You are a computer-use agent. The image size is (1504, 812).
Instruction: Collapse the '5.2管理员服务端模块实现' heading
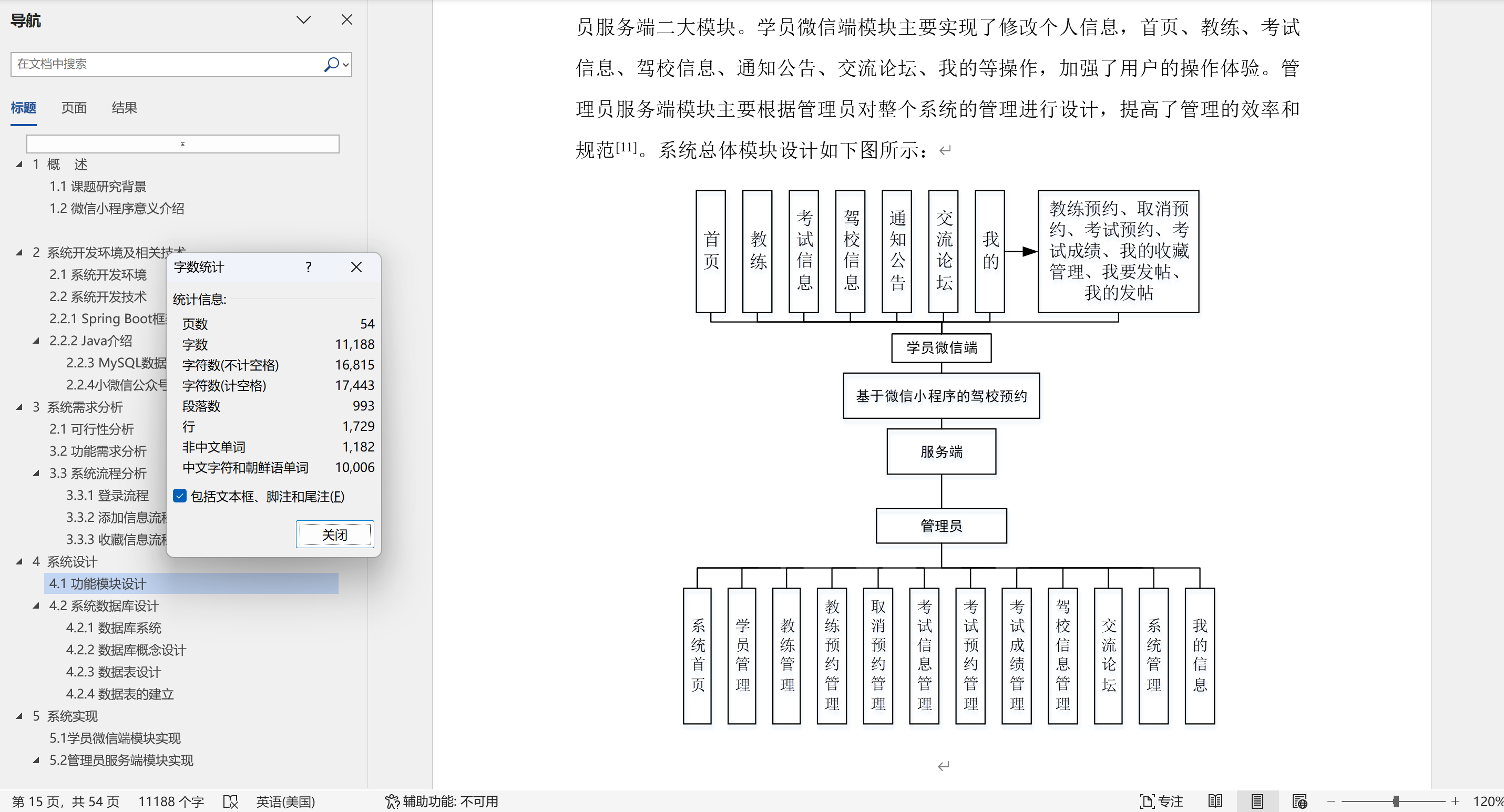(36, 760)
